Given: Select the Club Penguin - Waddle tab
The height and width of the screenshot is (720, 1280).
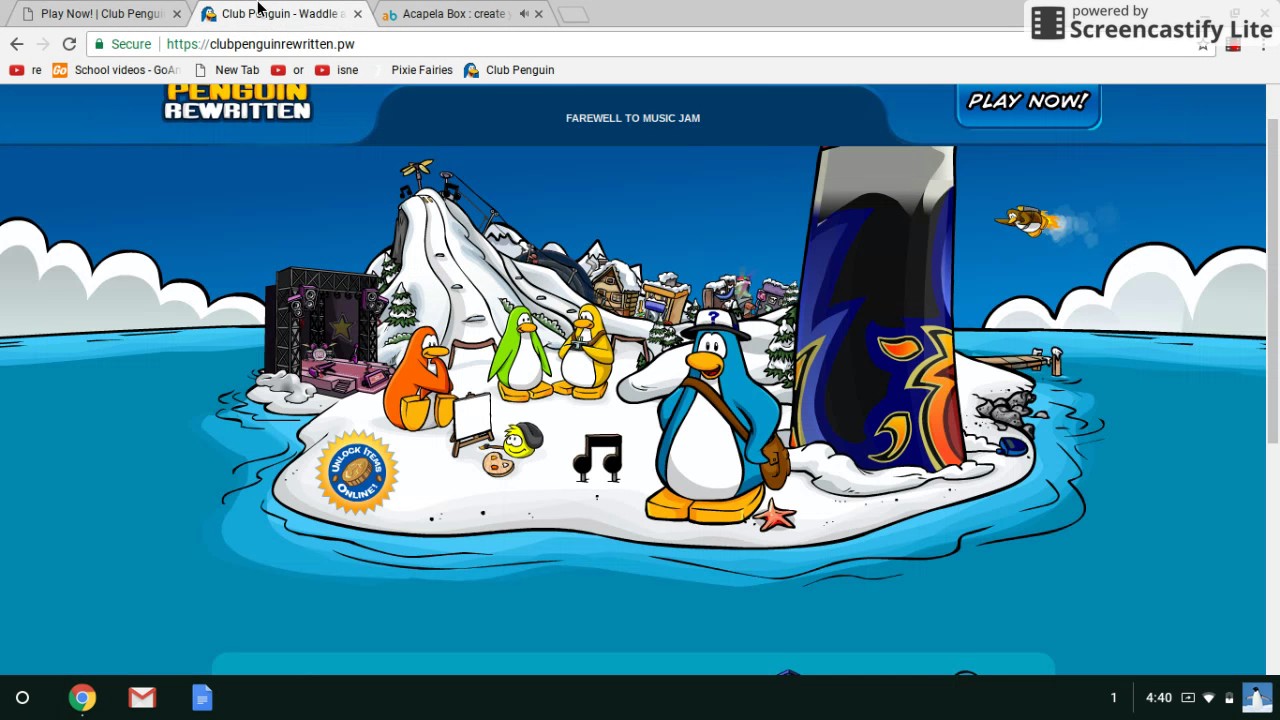Looking at the screenshot, I should pos(282,14).
